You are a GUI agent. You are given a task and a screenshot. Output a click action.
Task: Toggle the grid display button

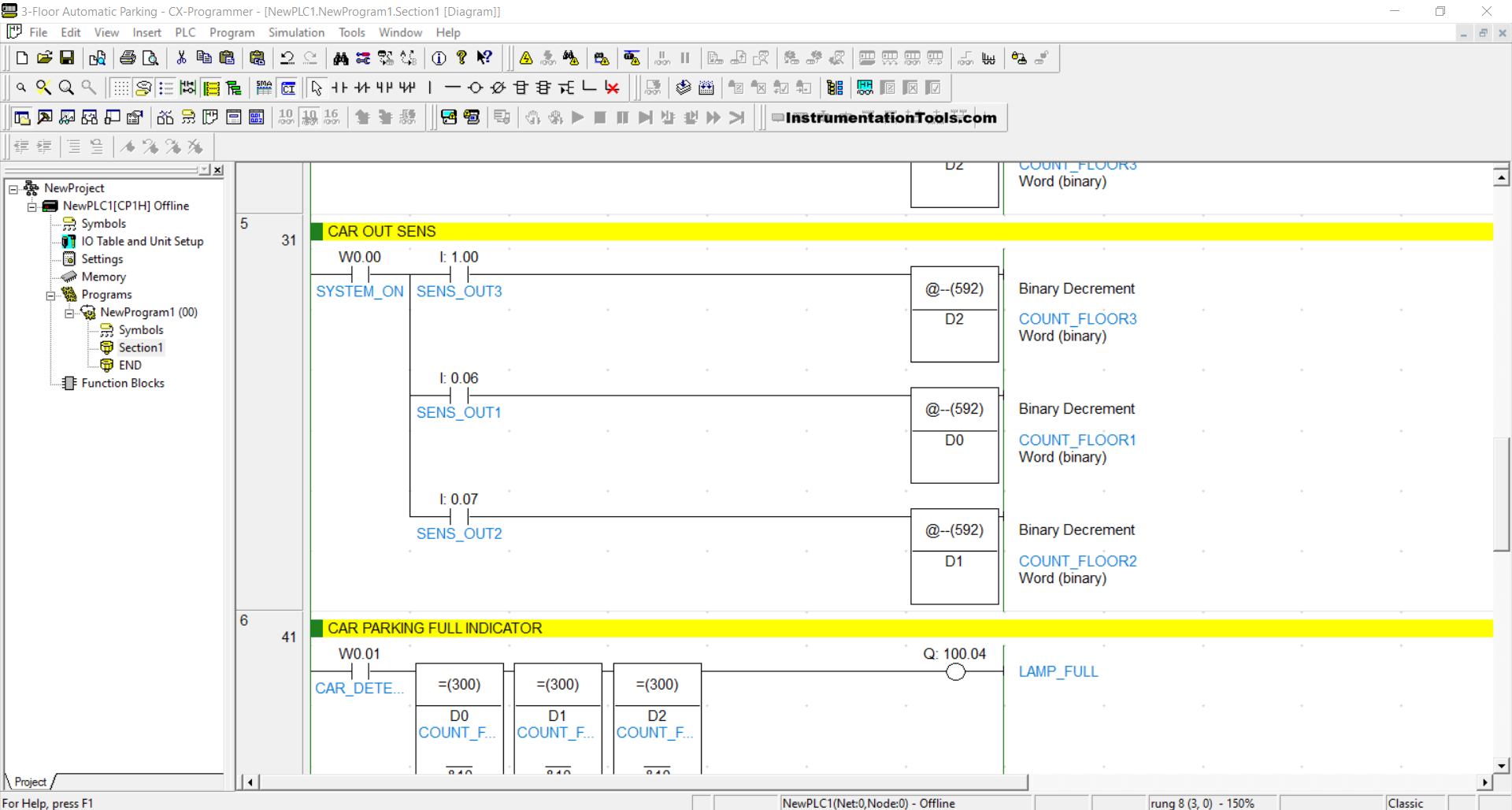[x=120, y=88]
